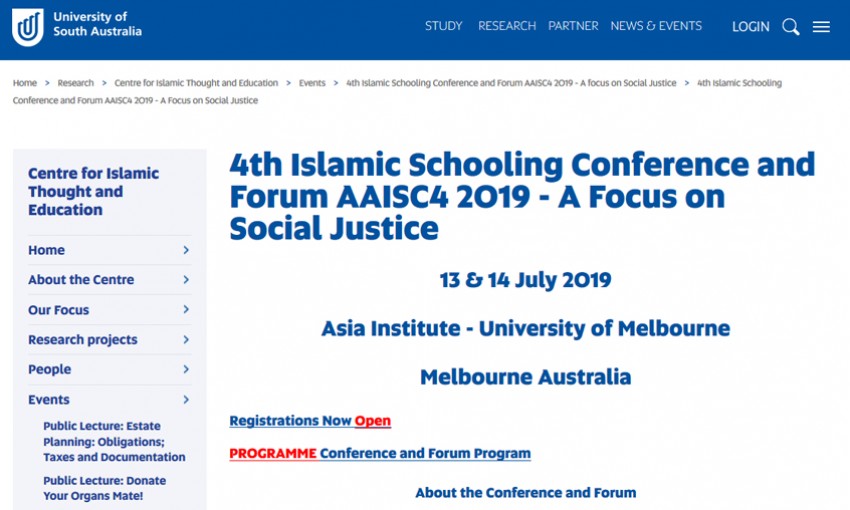The width and height of the screenshot is (850, 510).
Task: Open the search magnifier icon
Action: click(790, 27)
